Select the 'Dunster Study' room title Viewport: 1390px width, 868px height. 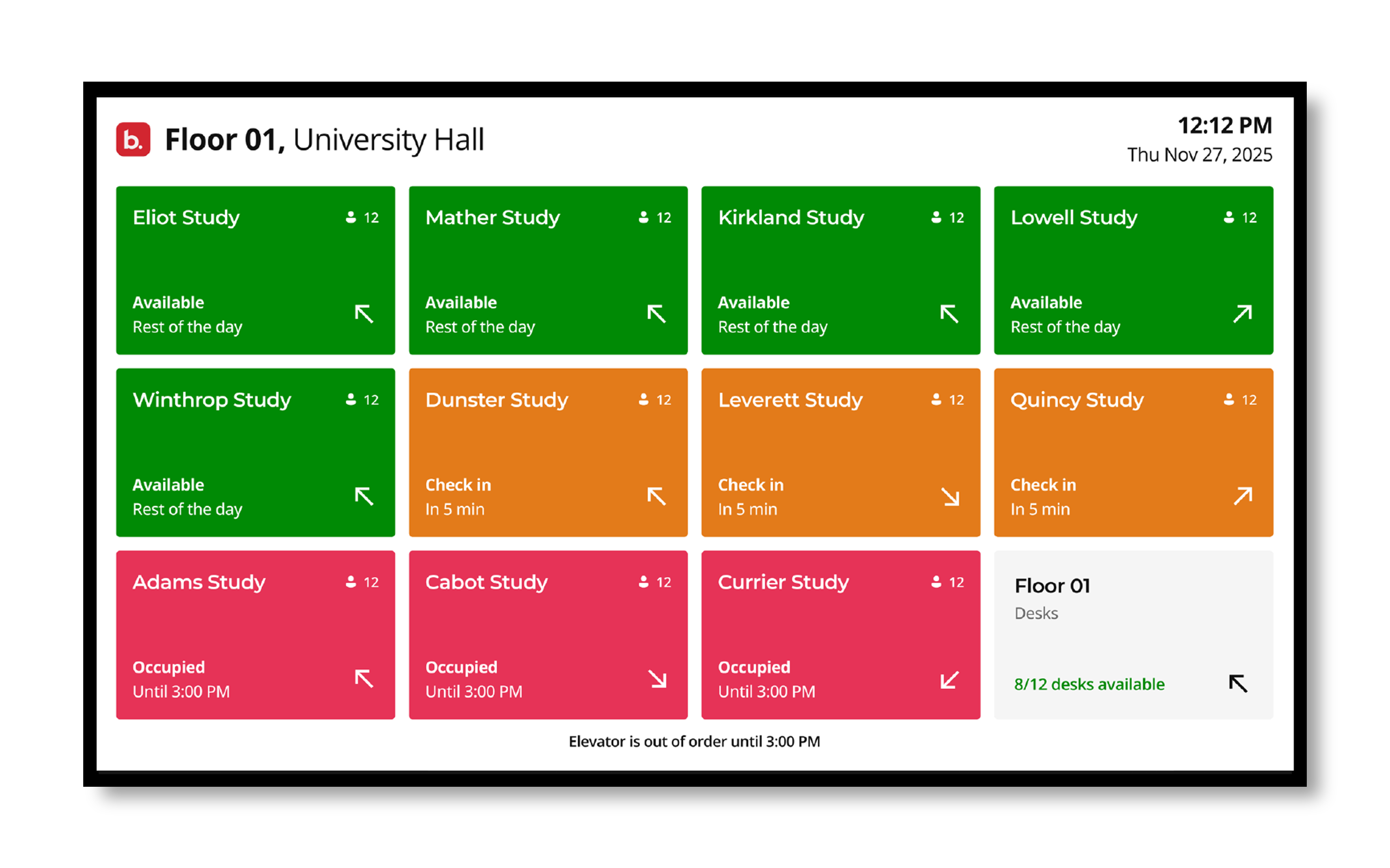(x=497, y=400)
